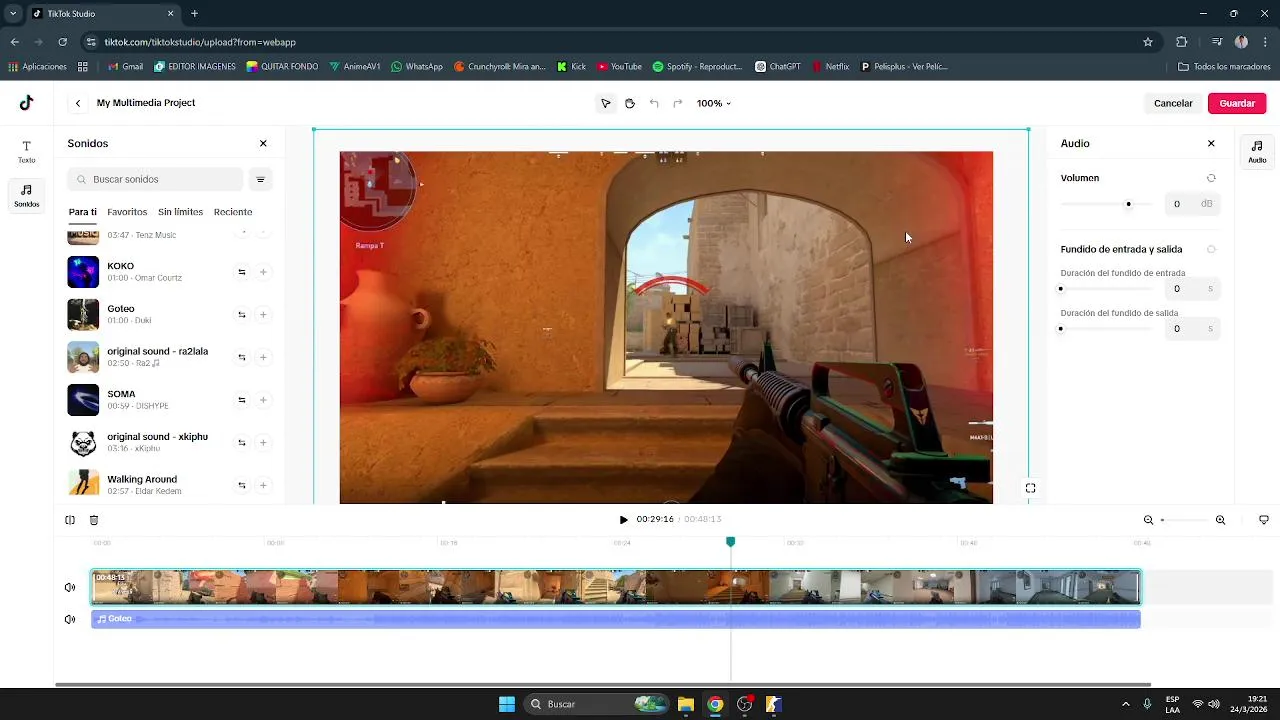Add KOKO sound to timeline
Image resolution: width=1280 pixels, height=720 pixels.
tap(263, 272)
